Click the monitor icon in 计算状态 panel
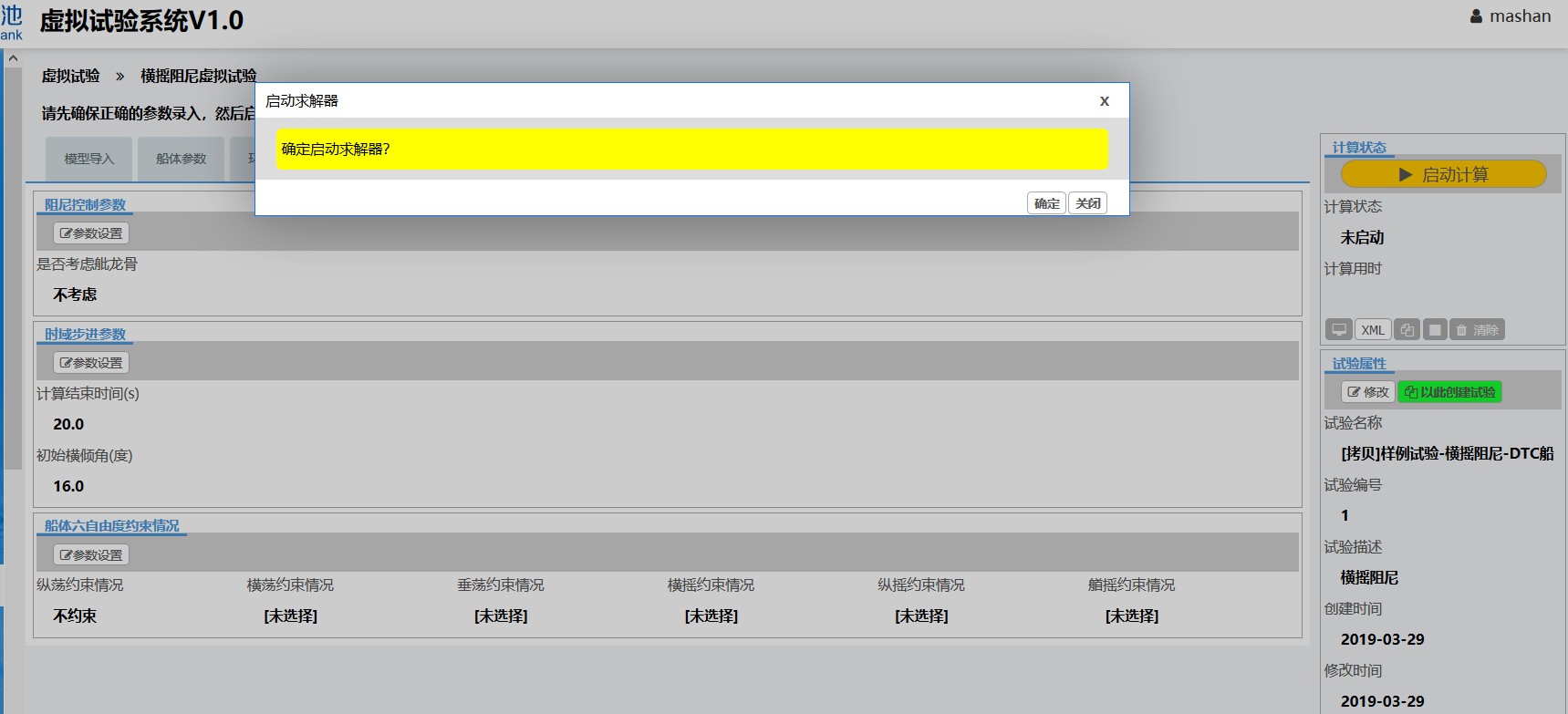 click(x=1339, y=330)
